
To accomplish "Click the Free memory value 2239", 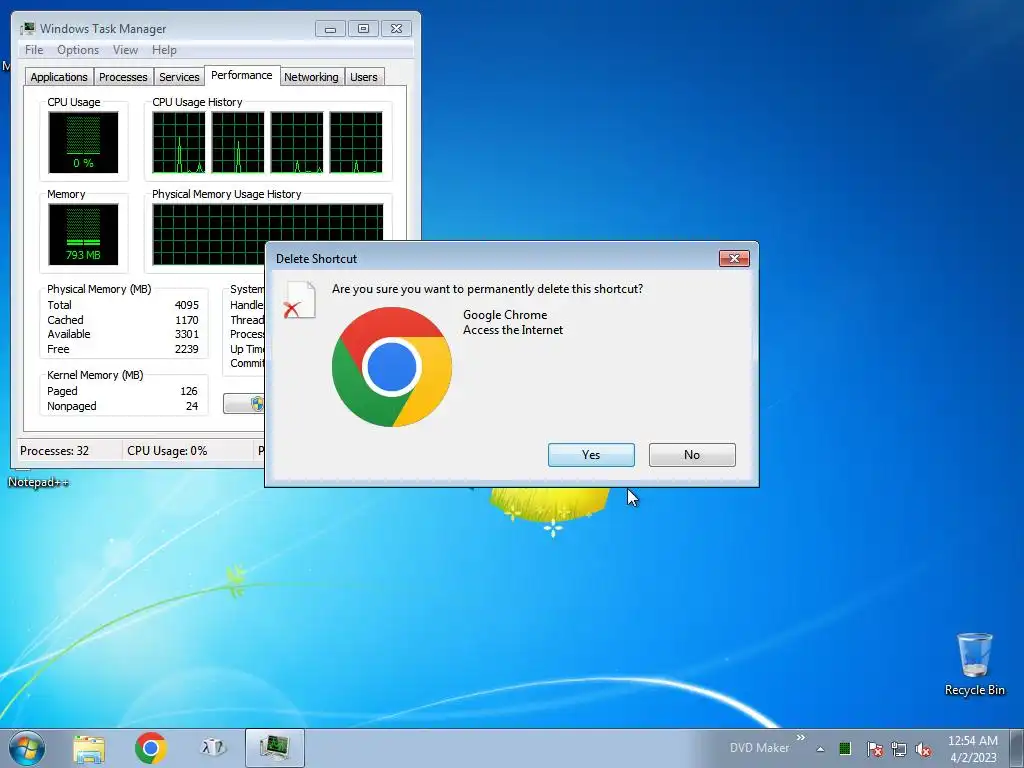I will point(186,349).
